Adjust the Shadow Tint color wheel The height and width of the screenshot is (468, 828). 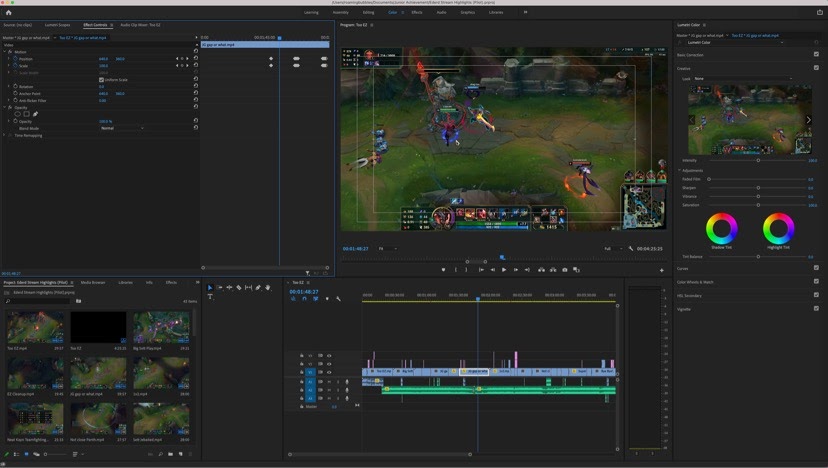coord(721,228)
